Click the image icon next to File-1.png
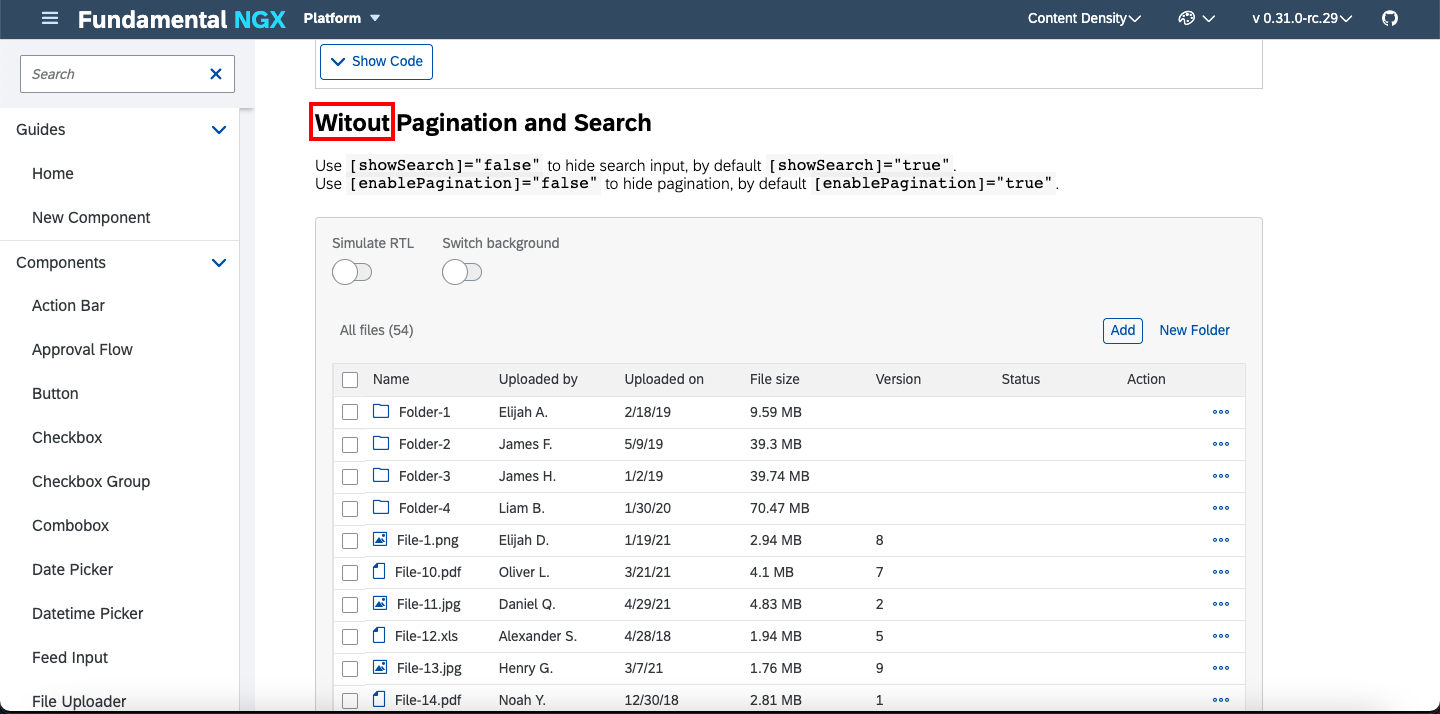The image size is (1440, 714). pos(379,539)
